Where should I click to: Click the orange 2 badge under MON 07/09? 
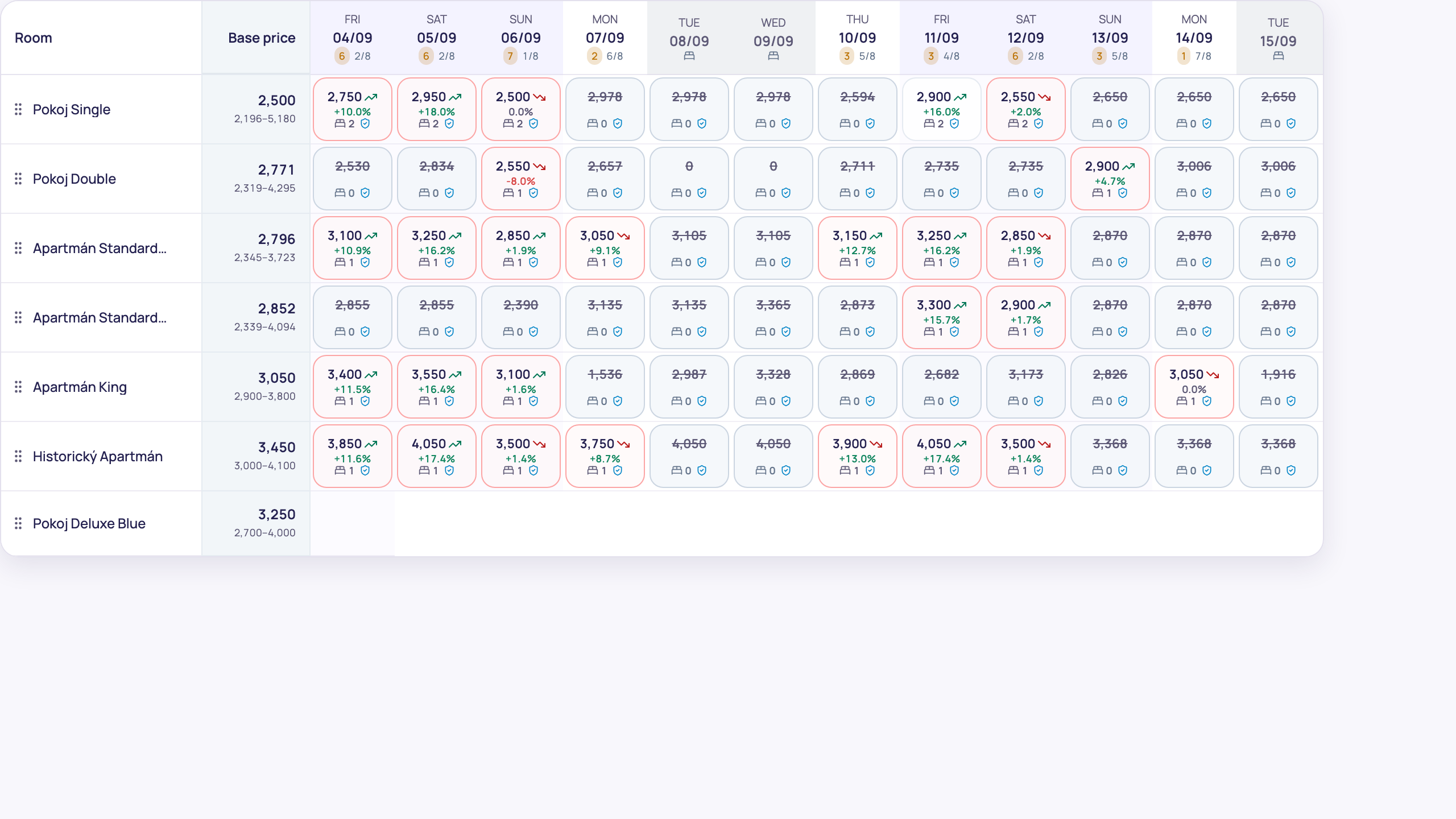[x=594, y=56]
